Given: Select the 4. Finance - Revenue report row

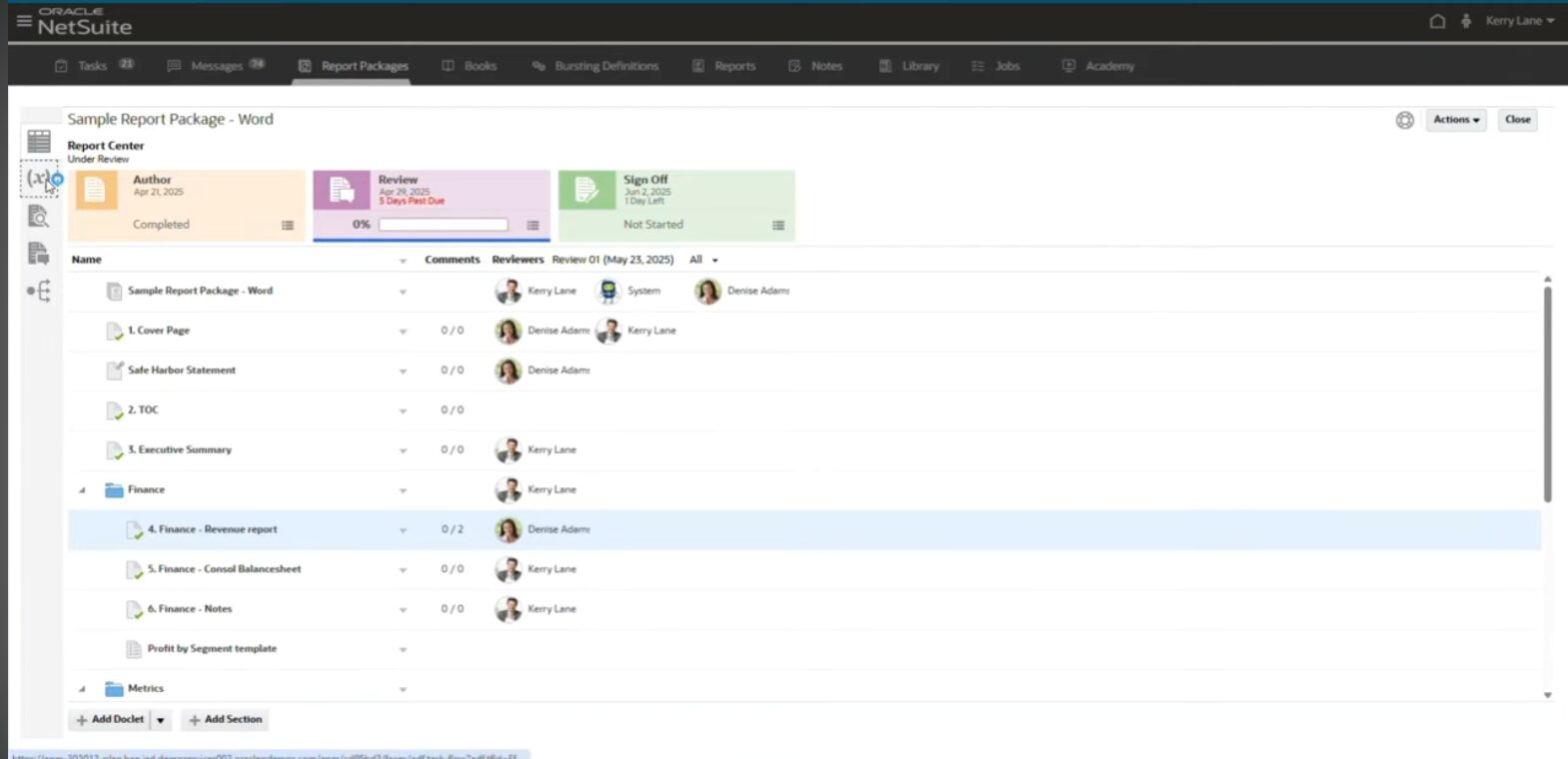Looking at the screenshot, I should 212,529.
